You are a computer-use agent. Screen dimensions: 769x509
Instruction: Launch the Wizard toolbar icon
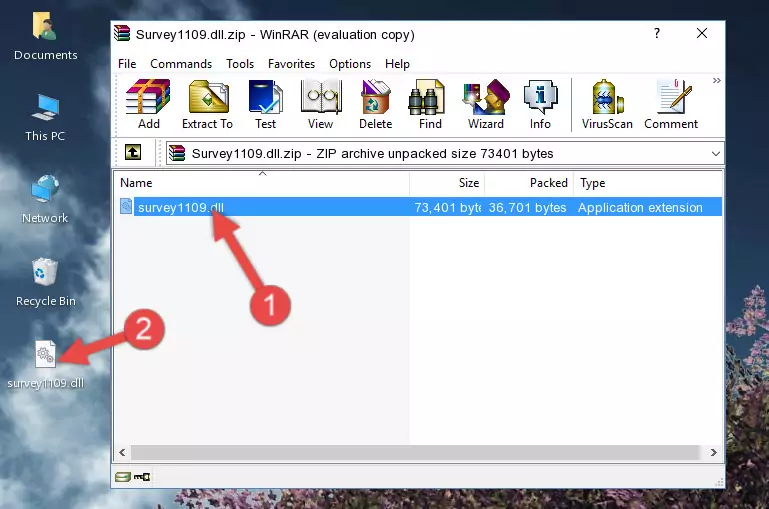click(x=486, y=104)
